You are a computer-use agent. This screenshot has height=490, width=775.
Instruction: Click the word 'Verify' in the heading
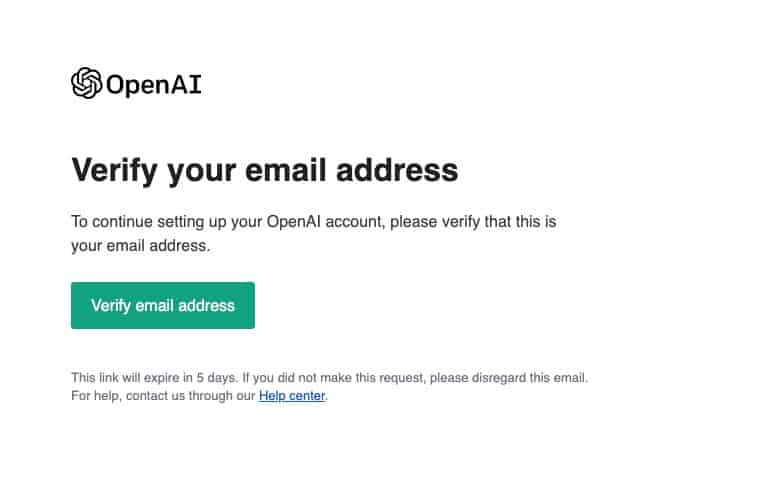(113, 170)
